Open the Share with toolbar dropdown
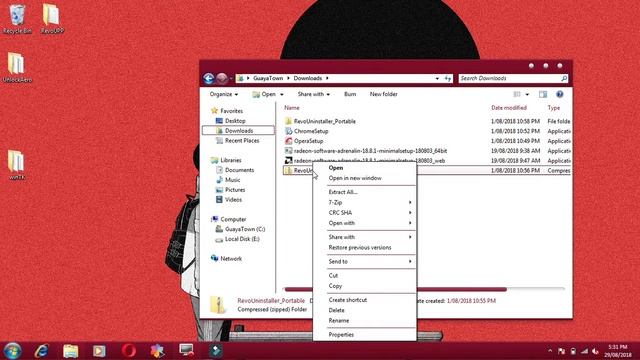 [313, 94]
